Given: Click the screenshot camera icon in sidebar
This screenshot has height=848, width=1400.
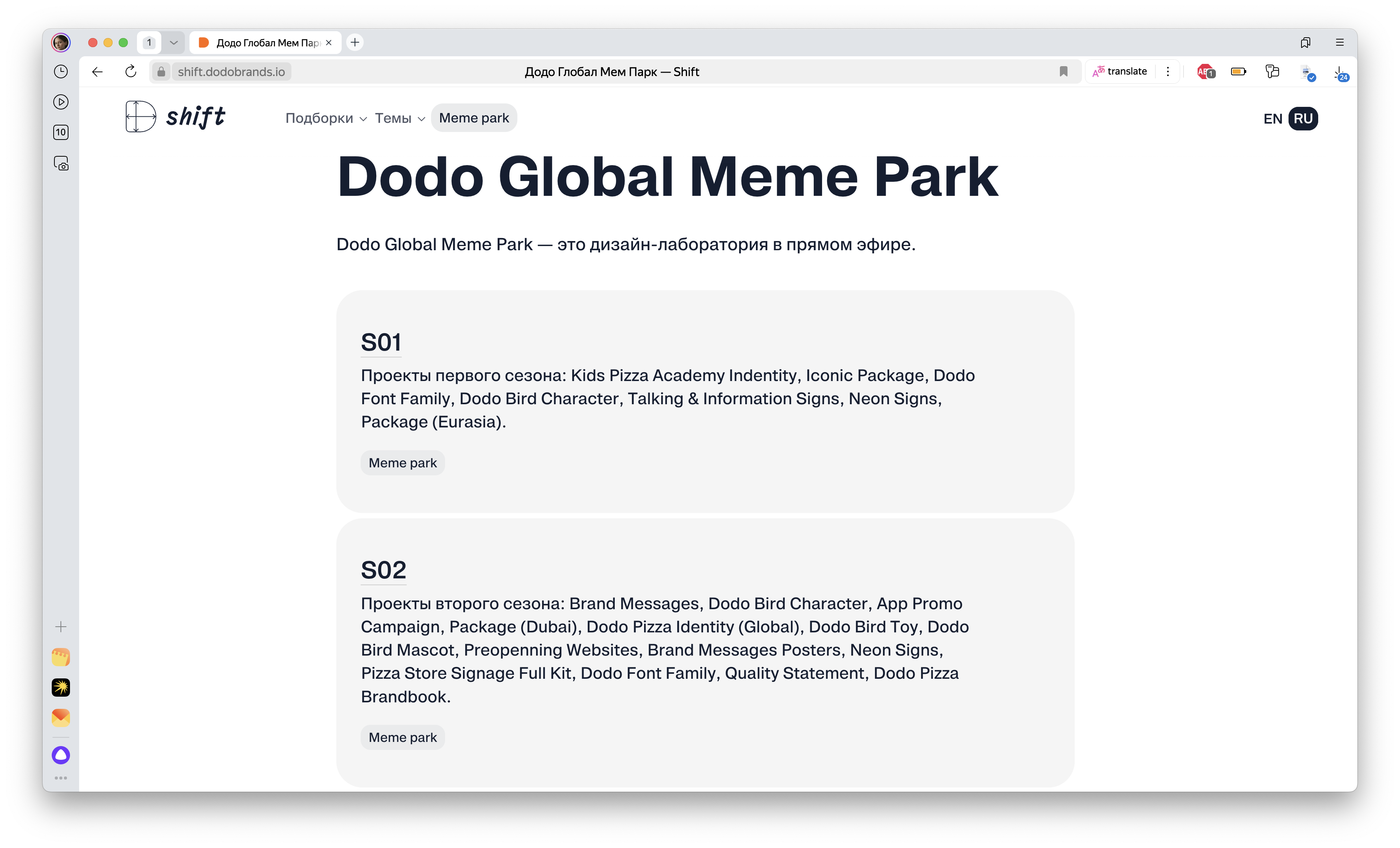Looking at the screenshot, I should [61, 164].
